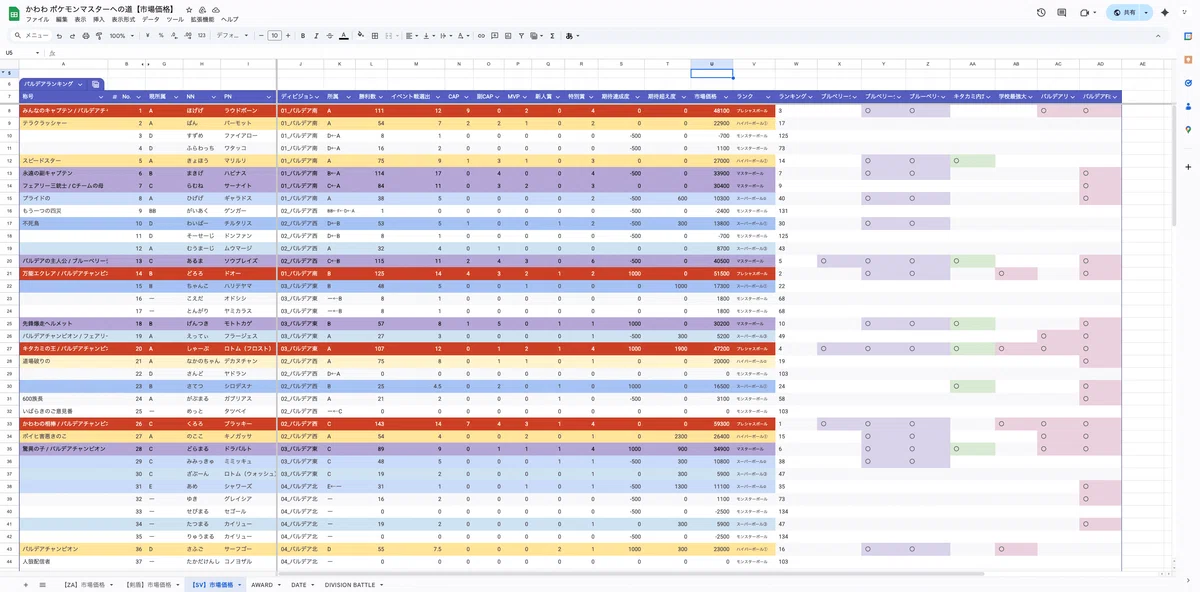
Task: Switch to the AWARD sheet tab
Action: tap(262, 584)
